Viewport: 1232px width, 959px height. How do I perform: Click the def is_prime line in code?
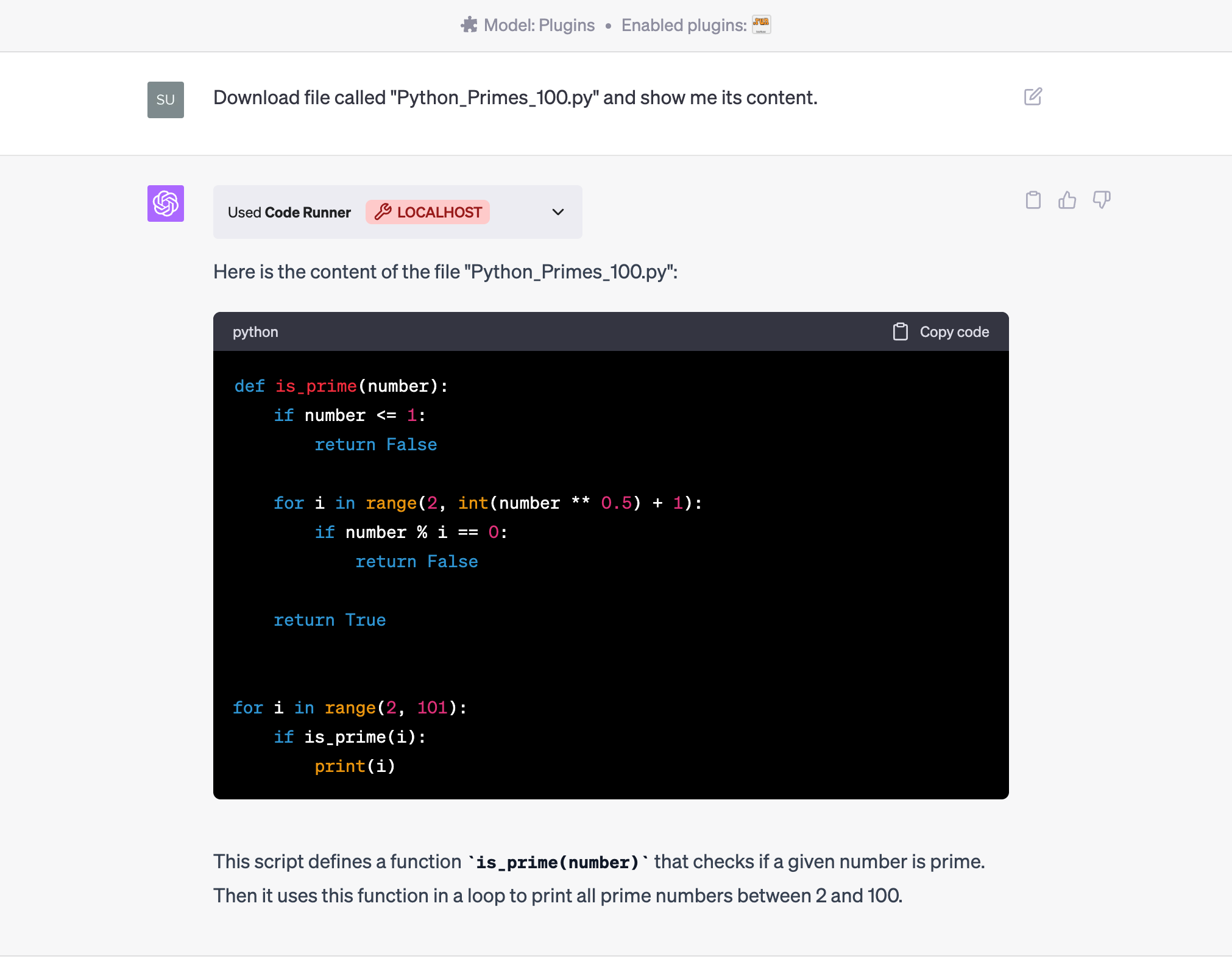(x=341, y=386)
